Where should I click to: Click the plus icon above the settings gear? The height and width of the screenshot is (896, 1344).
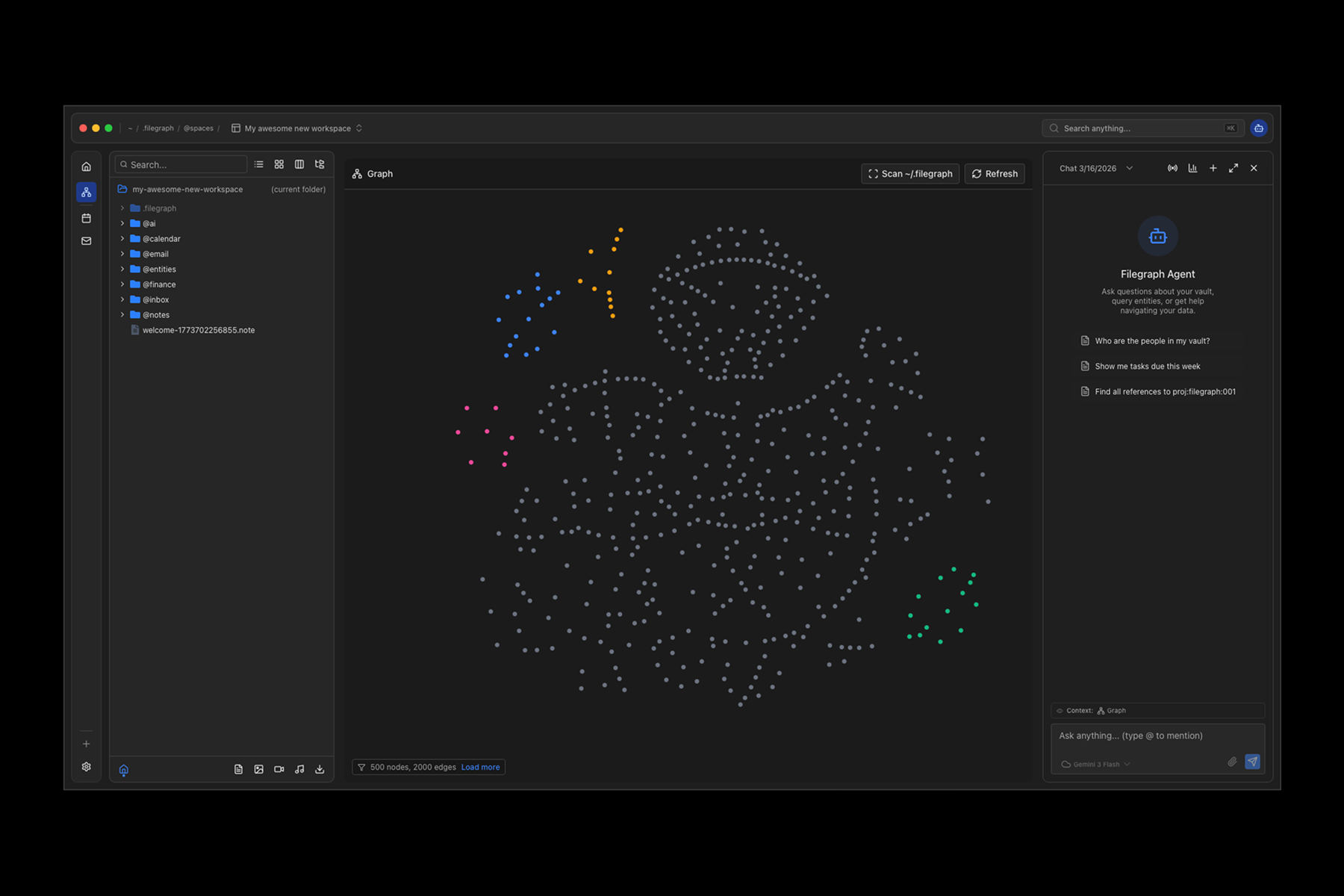[x=87, y=744]
